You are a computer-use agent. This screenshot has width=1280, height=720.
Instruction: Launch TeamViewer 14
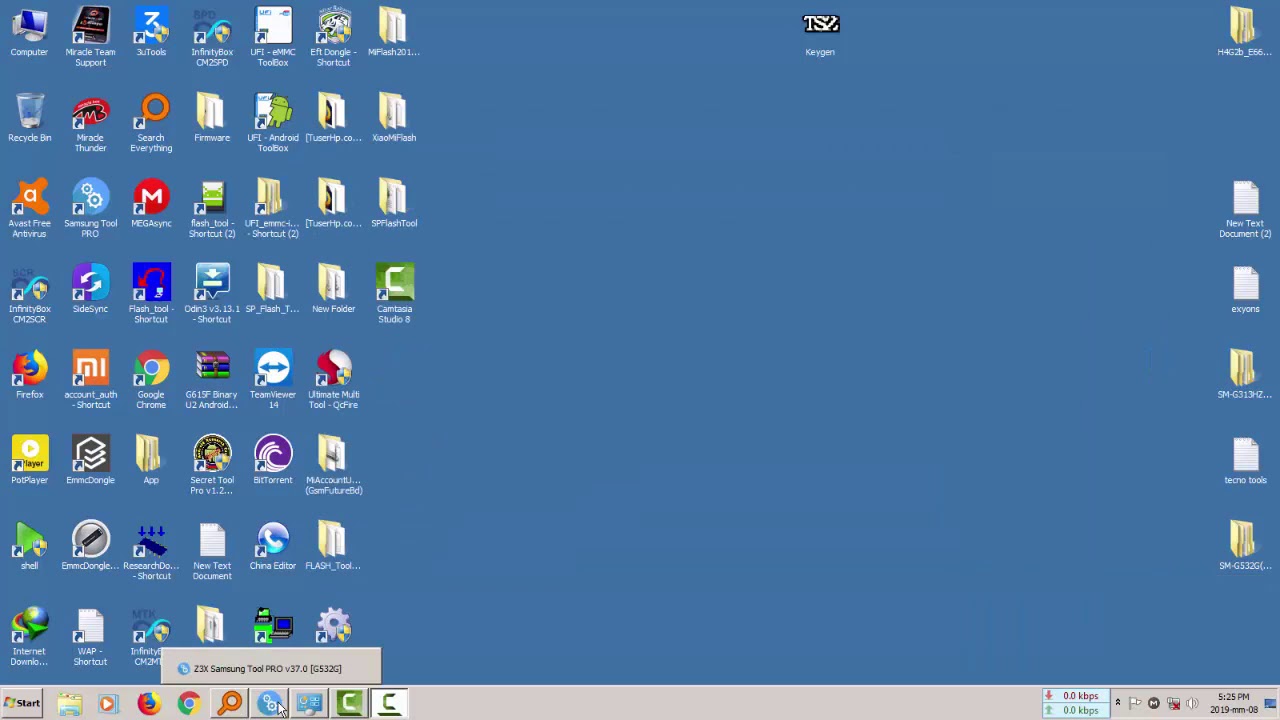[273, 380]
